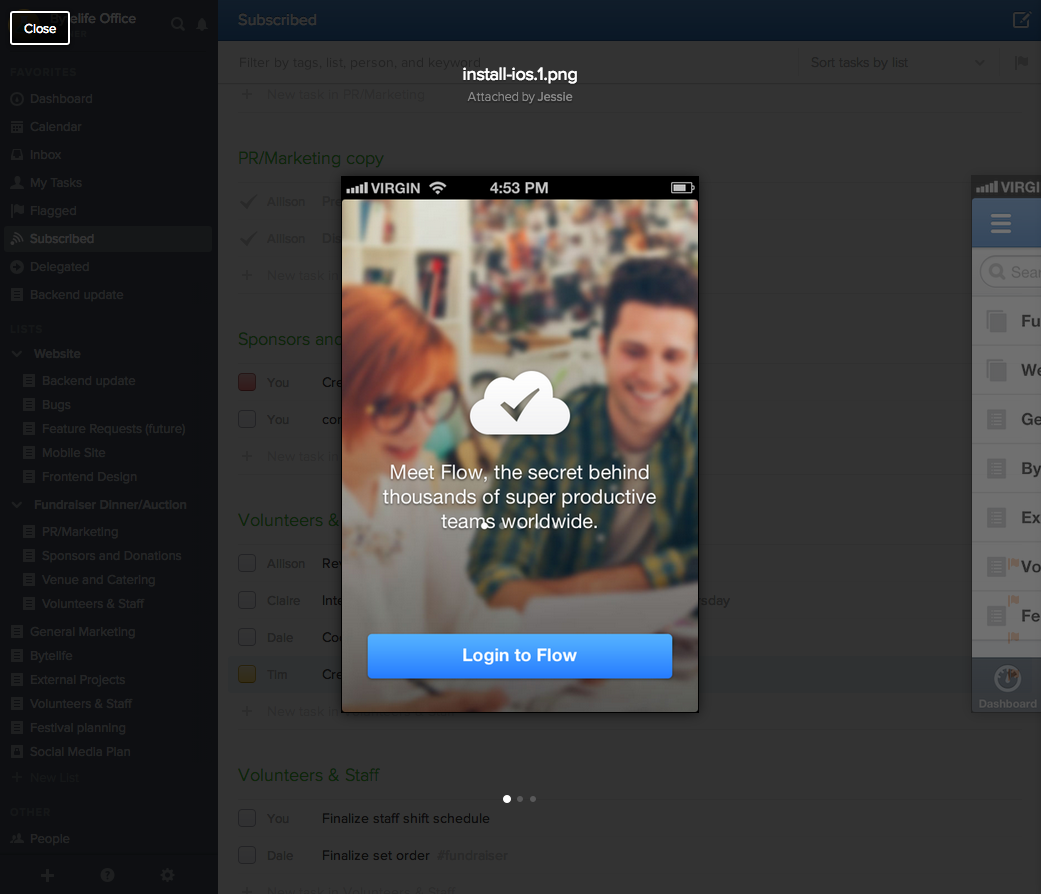The image size is (1041, 894).
Task: Check Claire's task checkbox
Action: (247, 600)
